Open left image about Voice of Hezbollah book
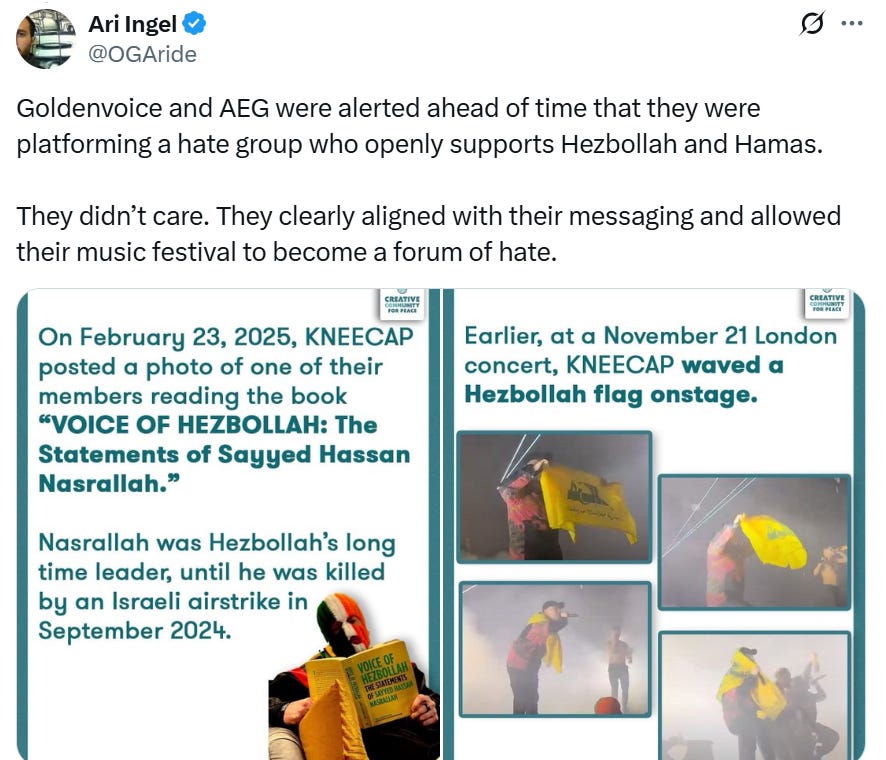886x760 pixels. coord(228,524)
